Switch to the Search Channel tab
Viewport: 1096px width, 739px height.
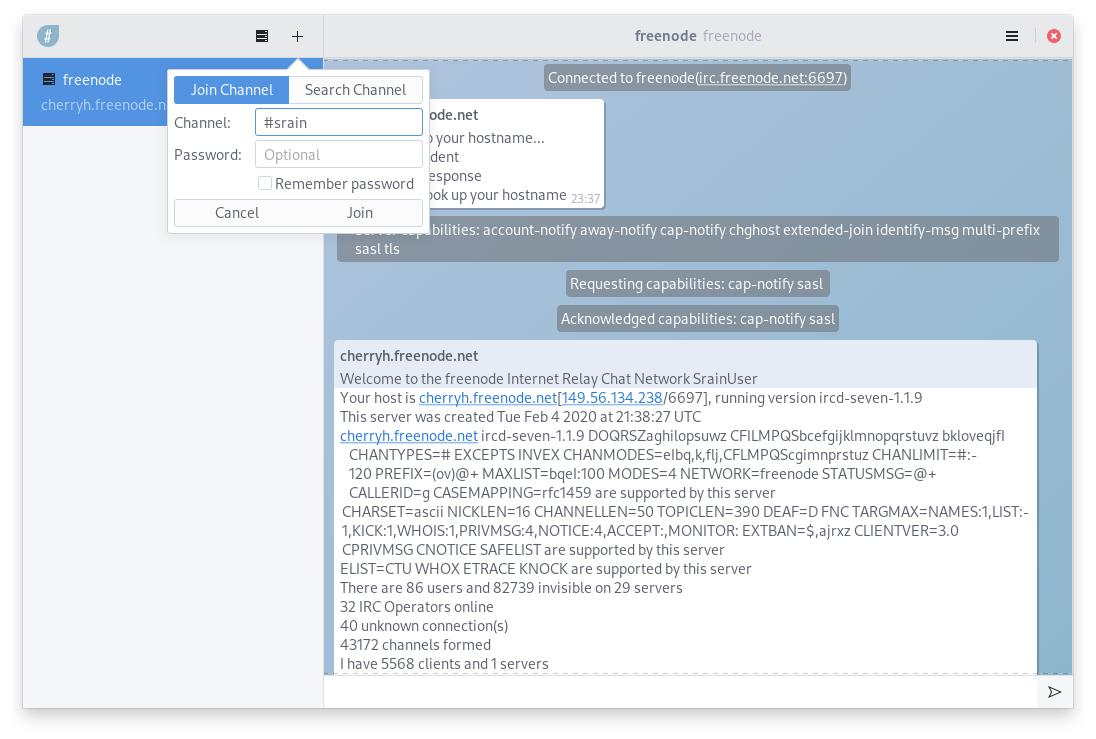[355, 90]
